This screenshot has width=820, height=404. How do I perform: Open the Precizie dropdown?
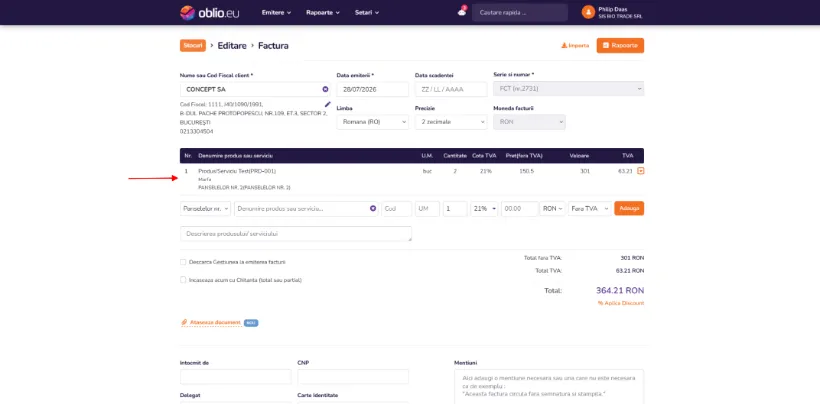[451, 122]
